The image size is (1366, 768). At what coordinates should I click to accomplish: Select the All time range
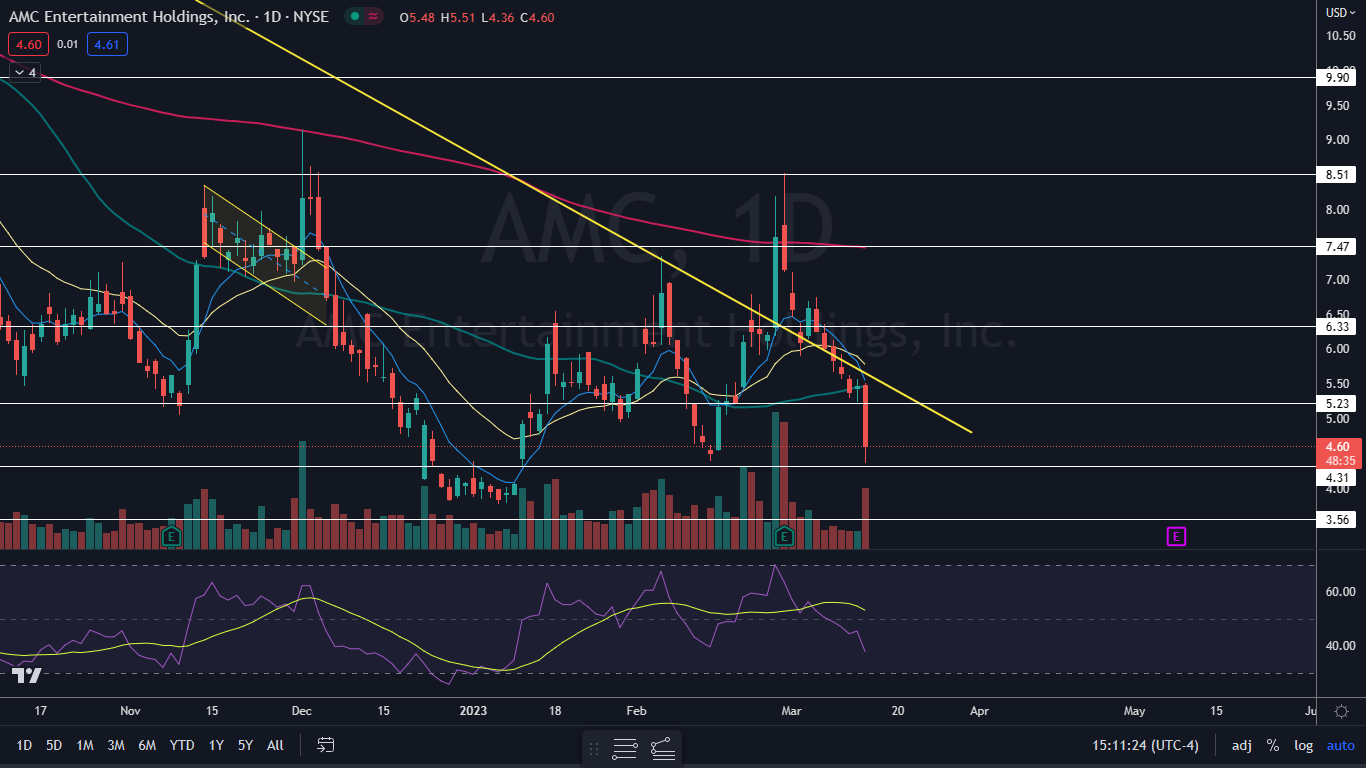276,745
